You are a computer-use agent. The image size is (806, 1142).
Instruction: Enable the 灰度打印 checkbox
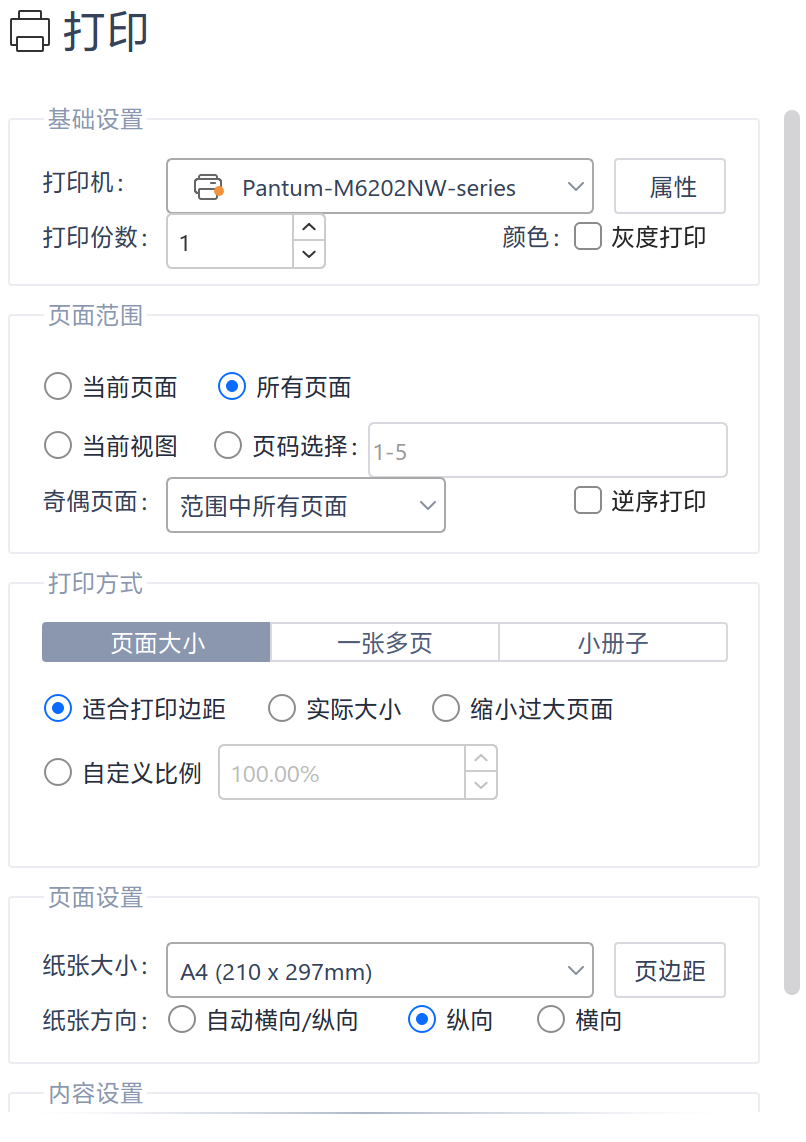[x=588, y=237]
